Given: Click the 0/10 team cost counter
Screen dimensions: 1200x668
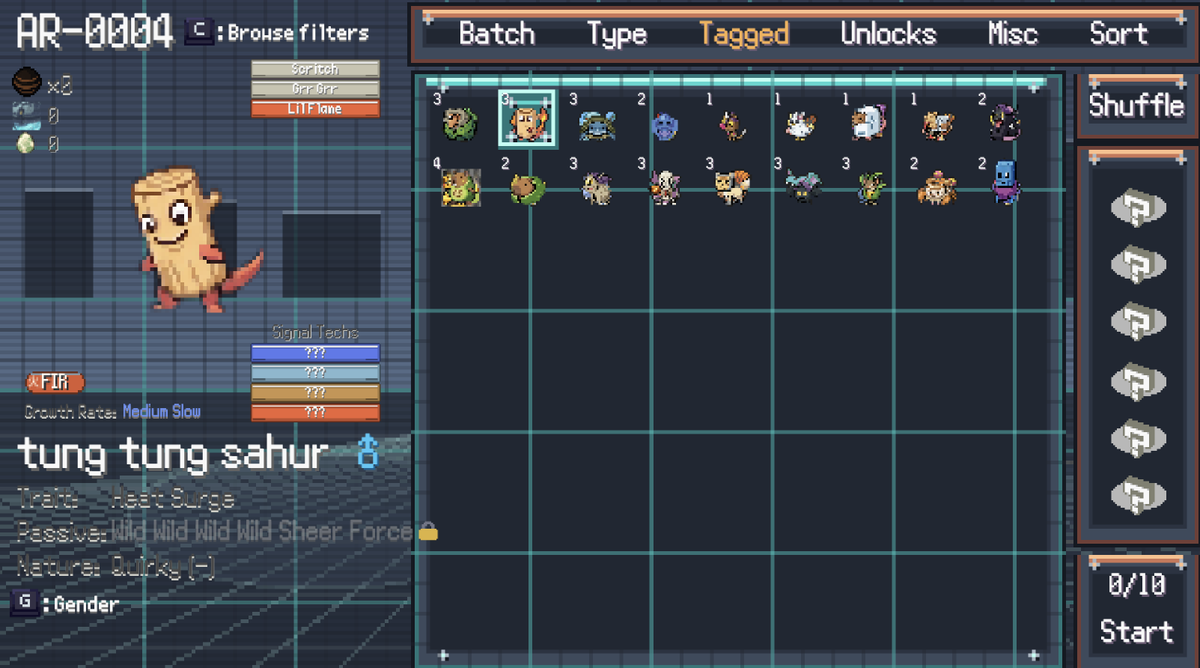Looking at the screenshot, I should (x=1137, y=585).
